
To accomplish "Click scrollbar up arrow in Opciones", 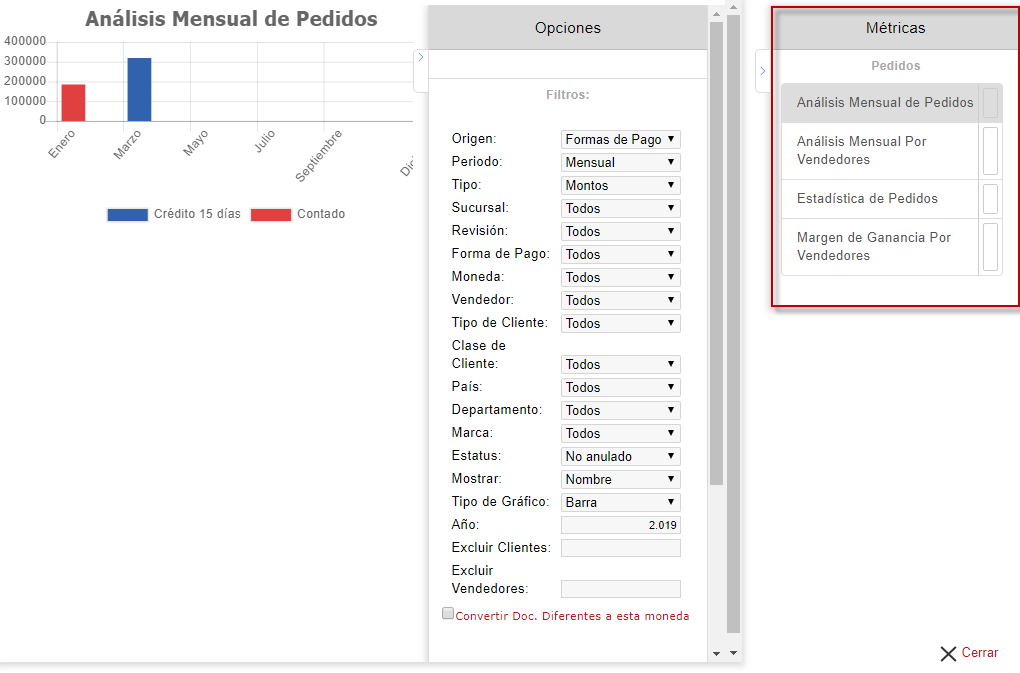I will point(716,13).
